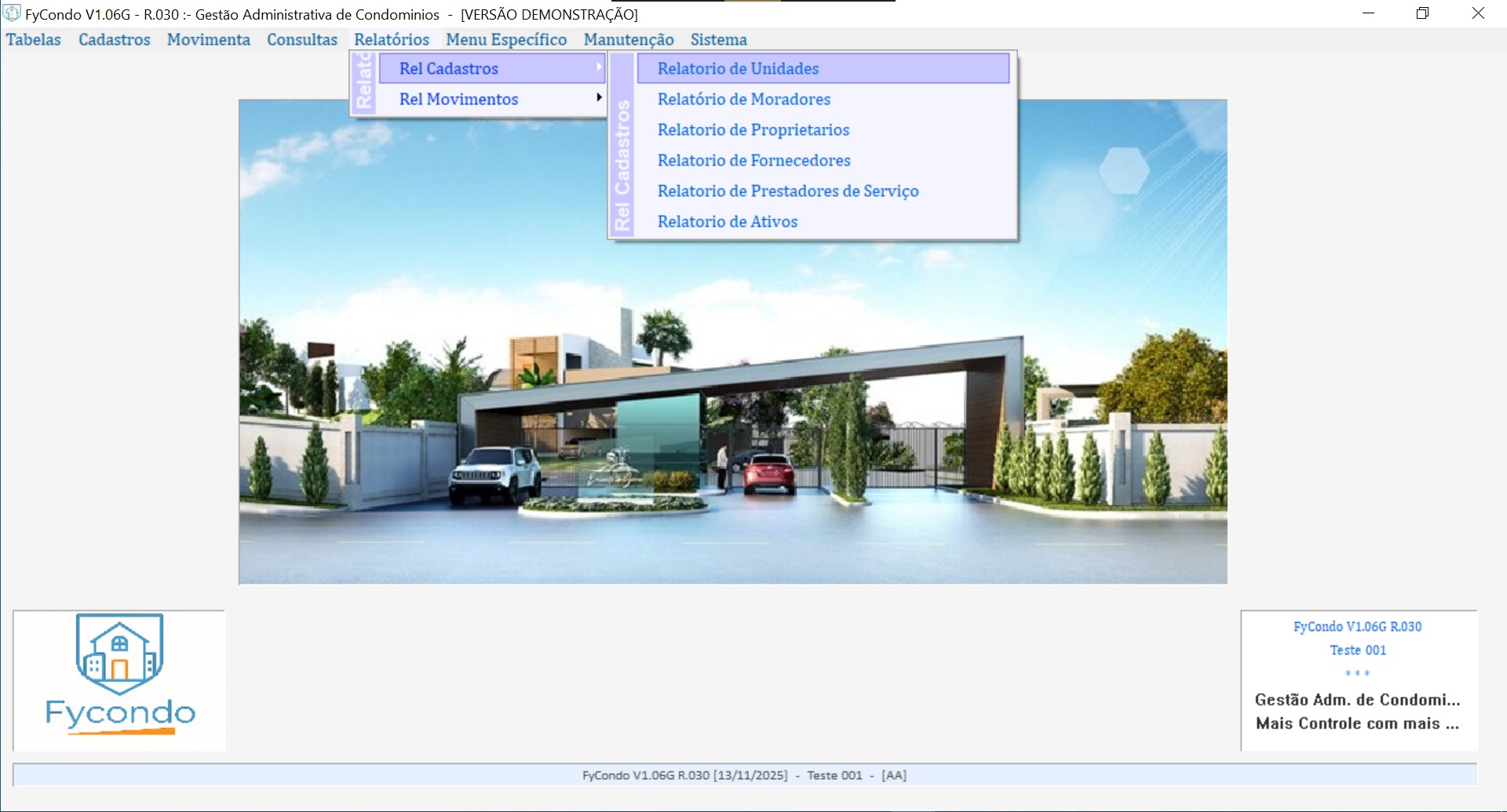Select Relatorio de Unidades
1507x812 pixels.
(x=738, y=68)
